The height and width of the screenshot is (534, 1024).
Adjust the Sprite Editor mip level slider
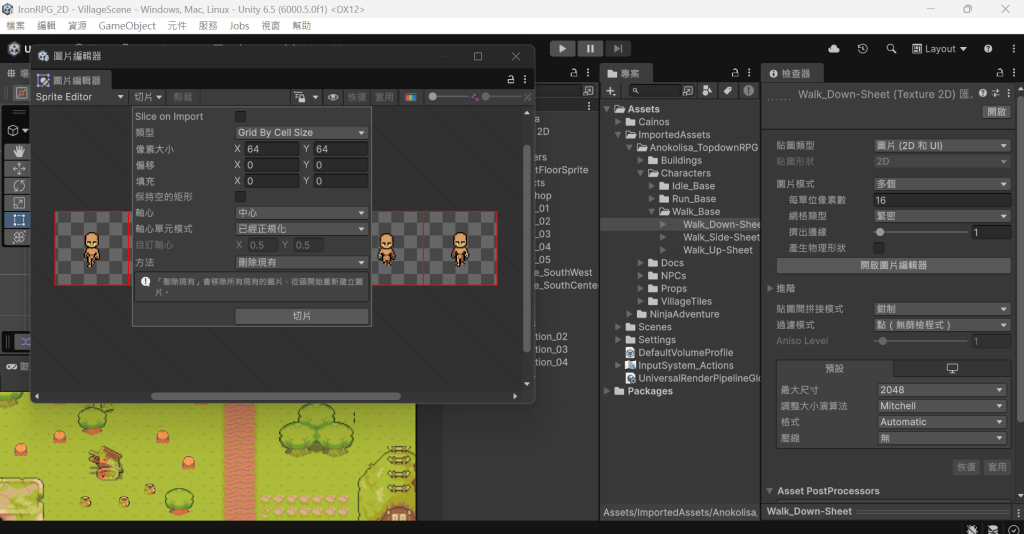click(x=503, y=97)
